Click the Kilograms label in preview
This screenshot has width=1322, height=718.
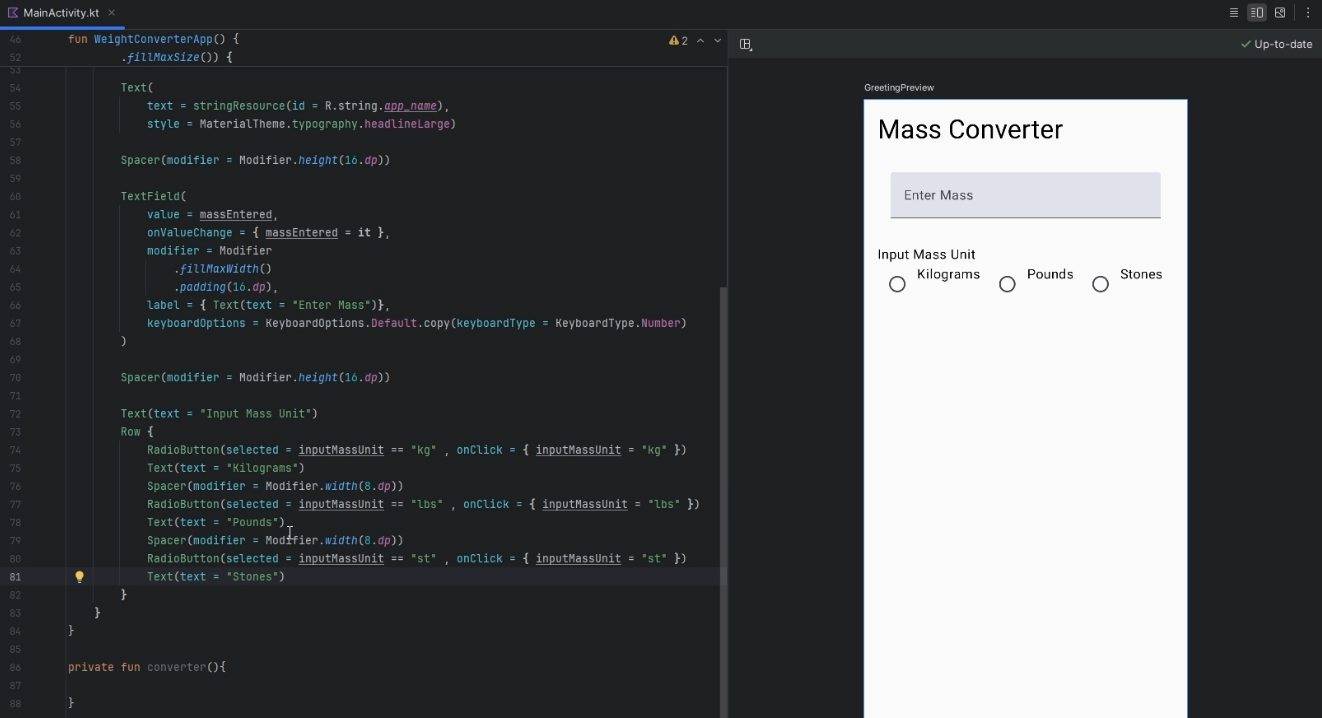[x=948, y=274]
